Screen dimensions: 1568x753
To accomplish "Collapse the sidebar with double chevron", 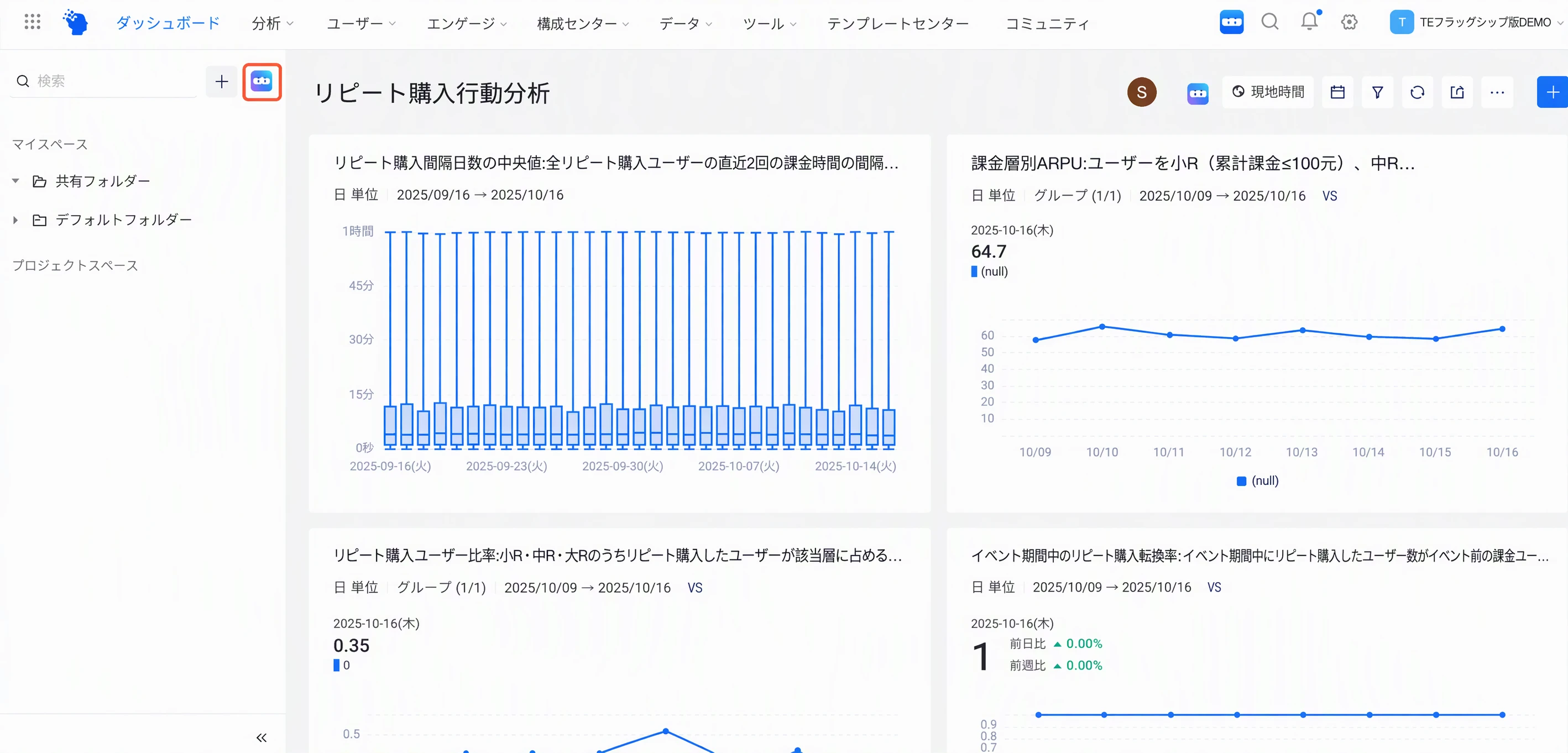I will click(x=262, y=738).
